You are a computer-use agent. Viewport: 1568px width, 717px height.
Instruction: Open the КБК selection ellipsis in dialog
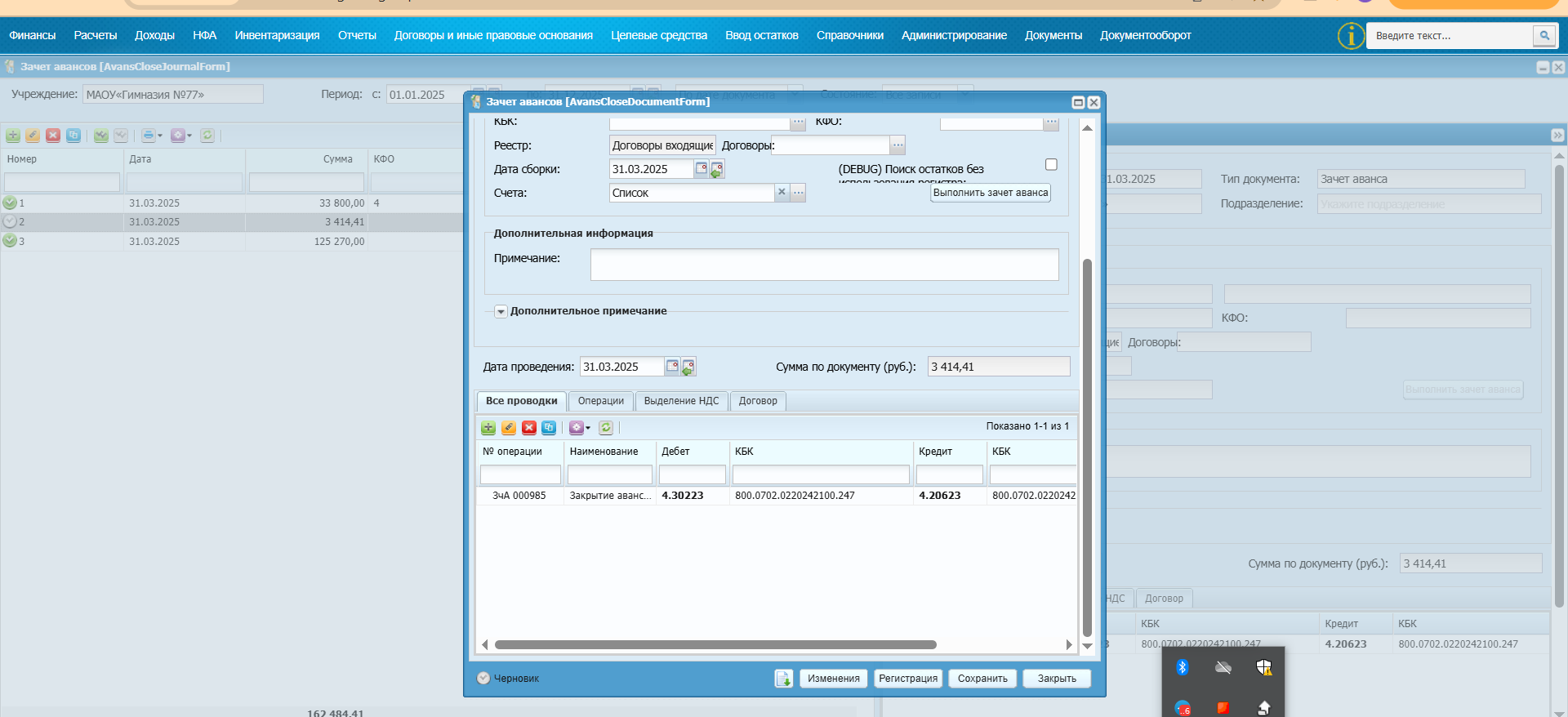(798, 122)
